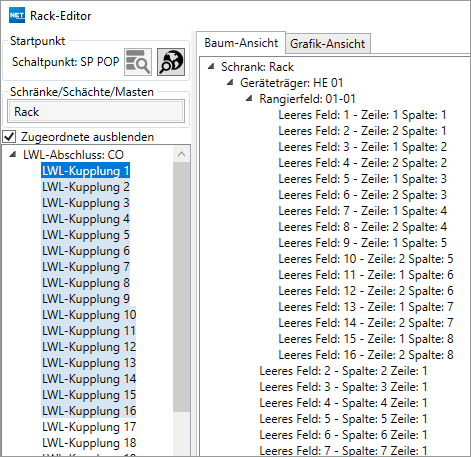Select Leeres Feld: 1 - Zeile: 1 Spalte: 1

coord(362,115)
